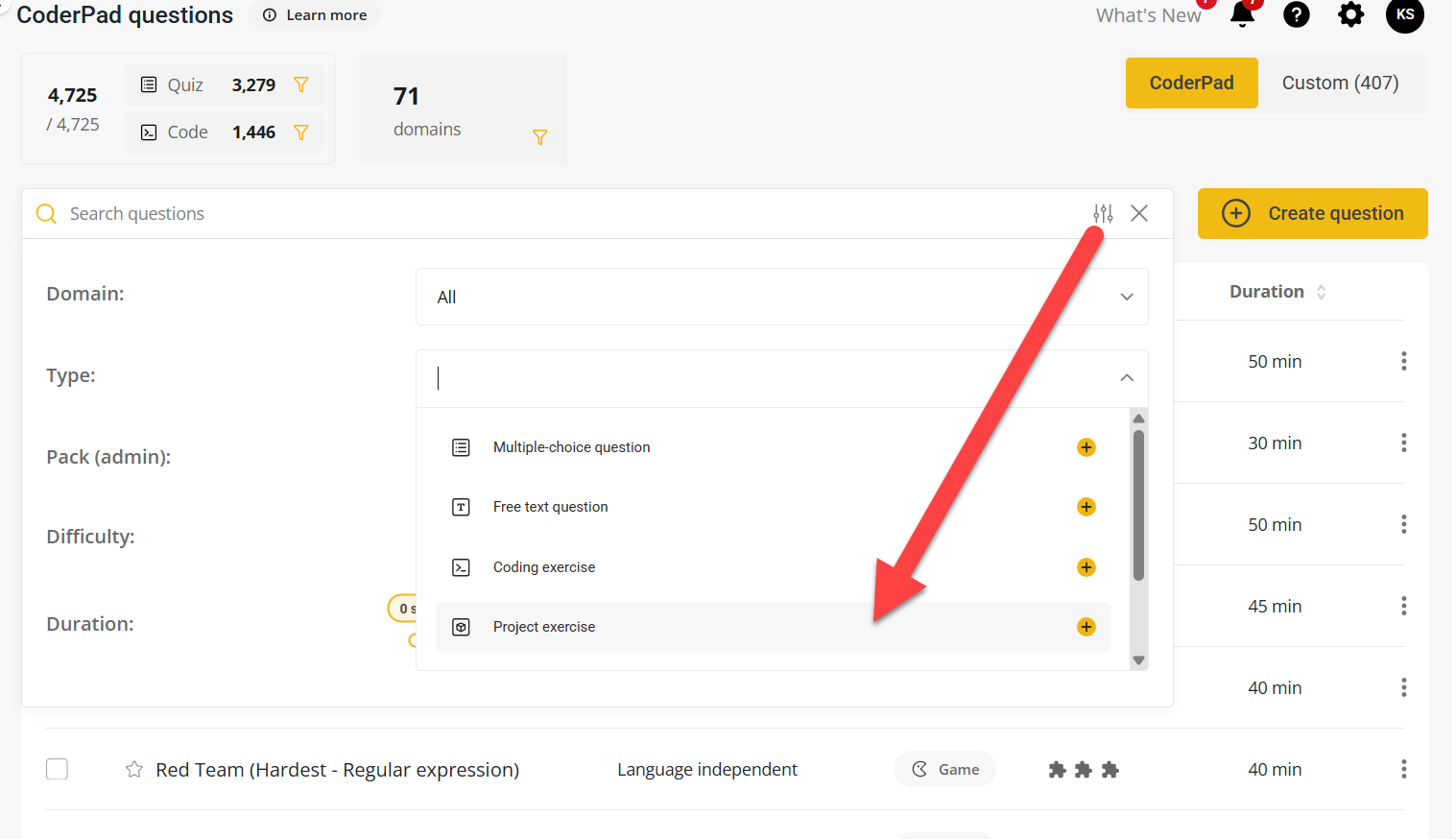Click the notifications bell icon
The height and width of the screenshot is (839, 1456).
(x=1243, y=15)
